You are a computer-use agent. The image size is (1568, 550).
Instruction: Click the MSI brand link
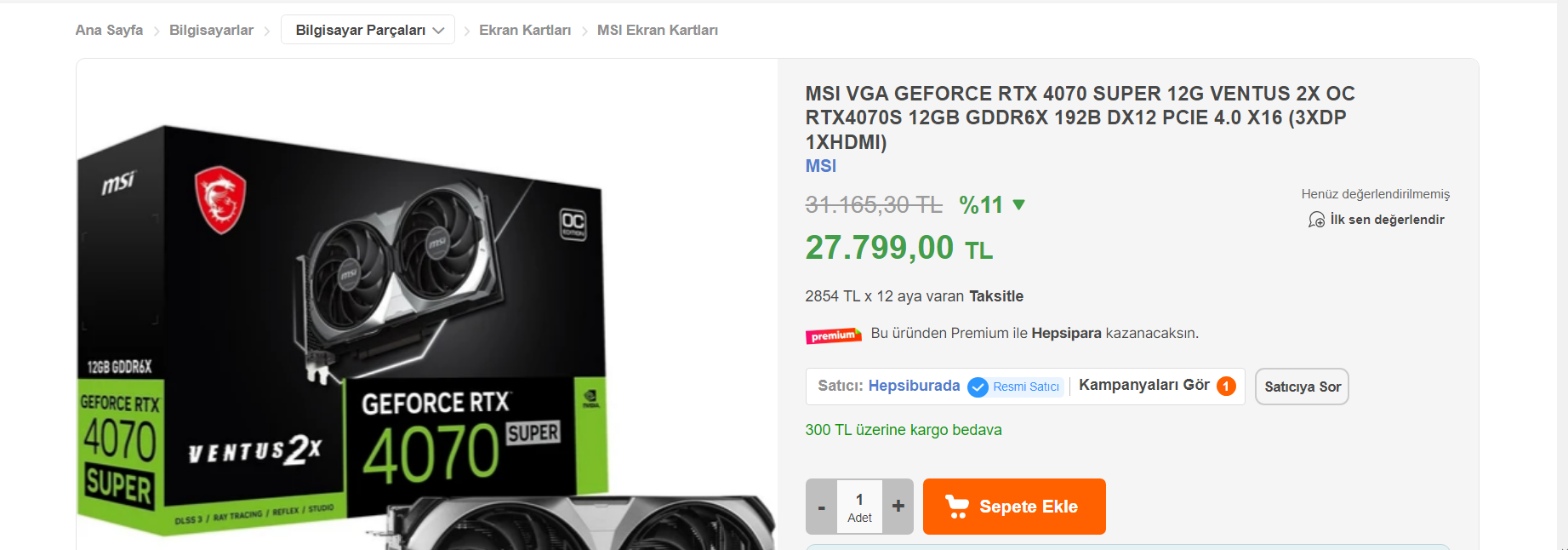(821, 166)
